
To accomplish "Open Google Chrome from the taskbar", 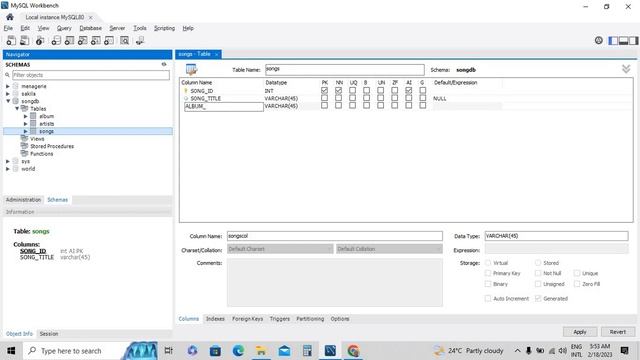I will click(x=353, y=351).
